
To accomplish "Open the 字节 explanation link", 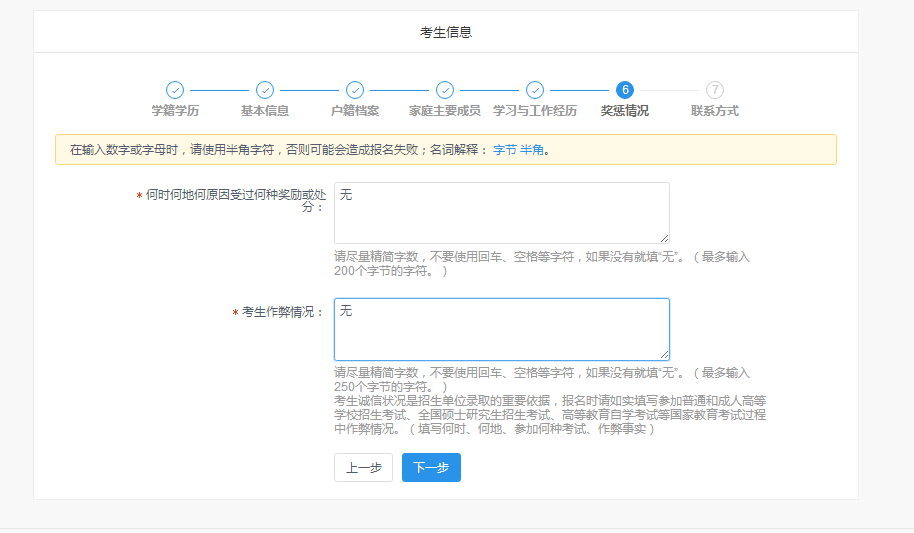I will click(x=504, y=150).
